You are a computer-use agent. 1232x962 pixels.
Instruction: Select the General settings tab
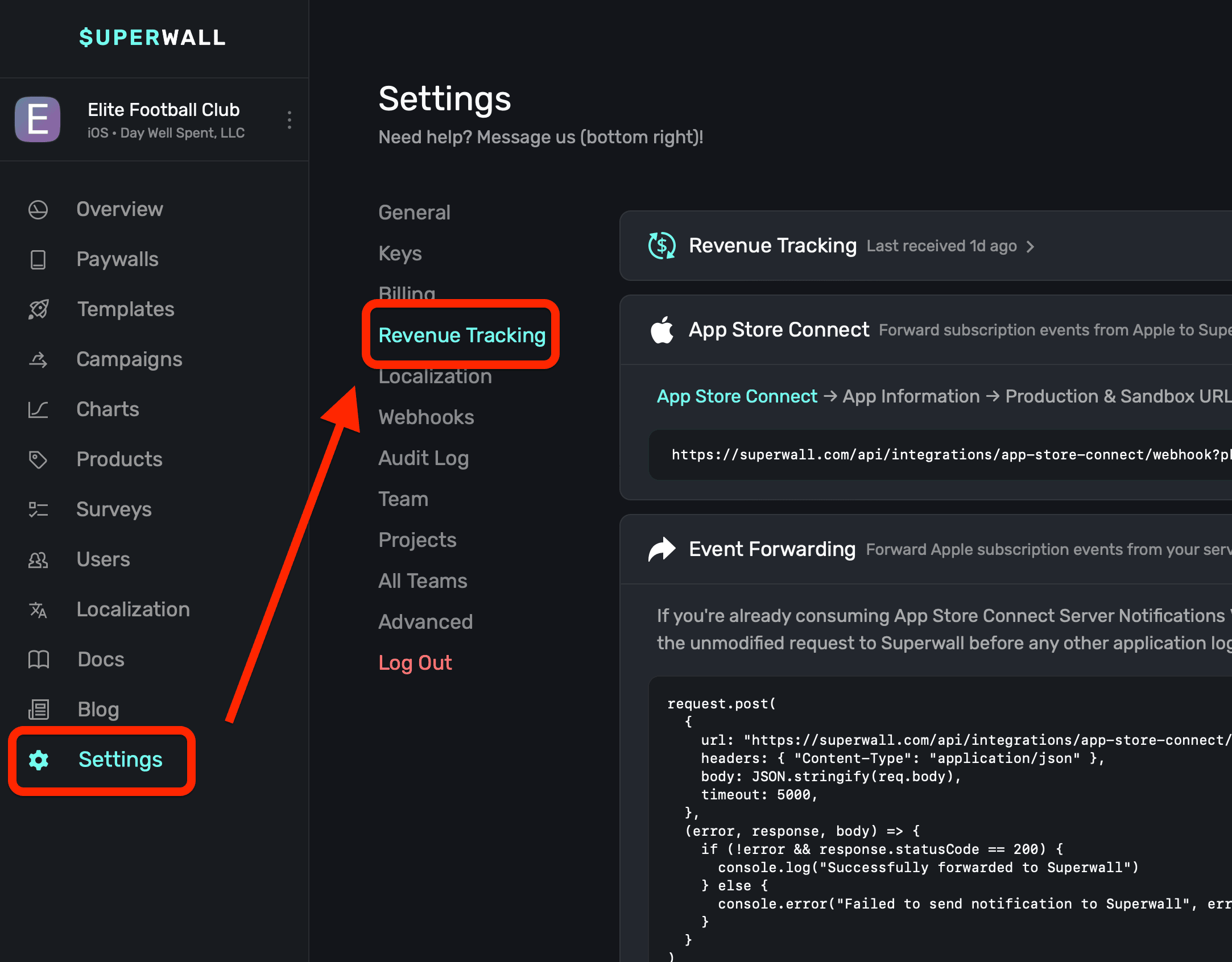[x=414, y=213]
